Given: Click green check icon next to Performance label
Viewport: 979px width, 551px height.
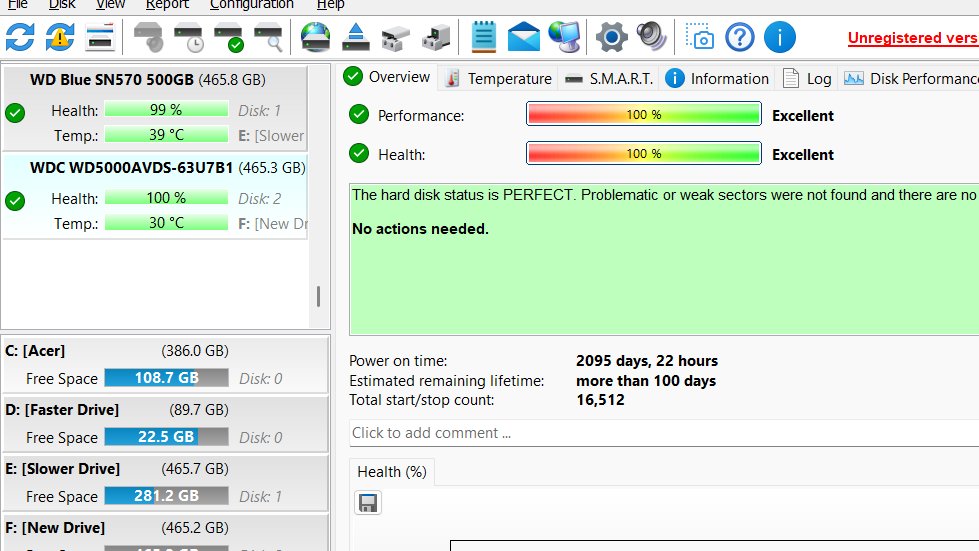Looking at the screenshot, I should 359,114.
